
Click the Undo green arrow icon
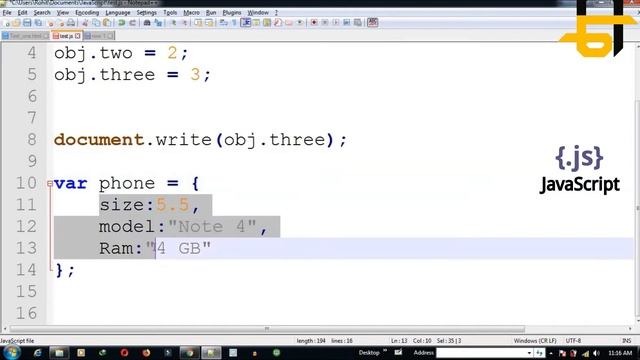click(x=121, y=23)
